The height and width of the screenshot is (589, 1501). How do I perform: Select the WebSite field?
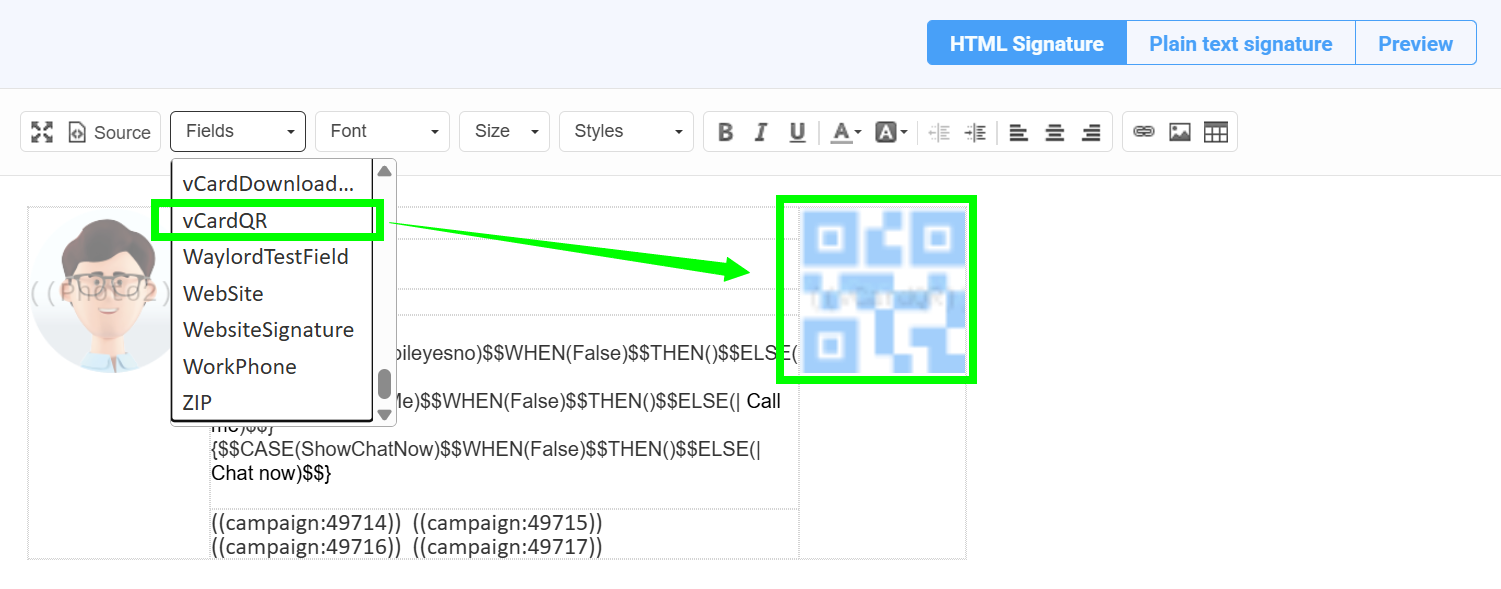(273, 293)
